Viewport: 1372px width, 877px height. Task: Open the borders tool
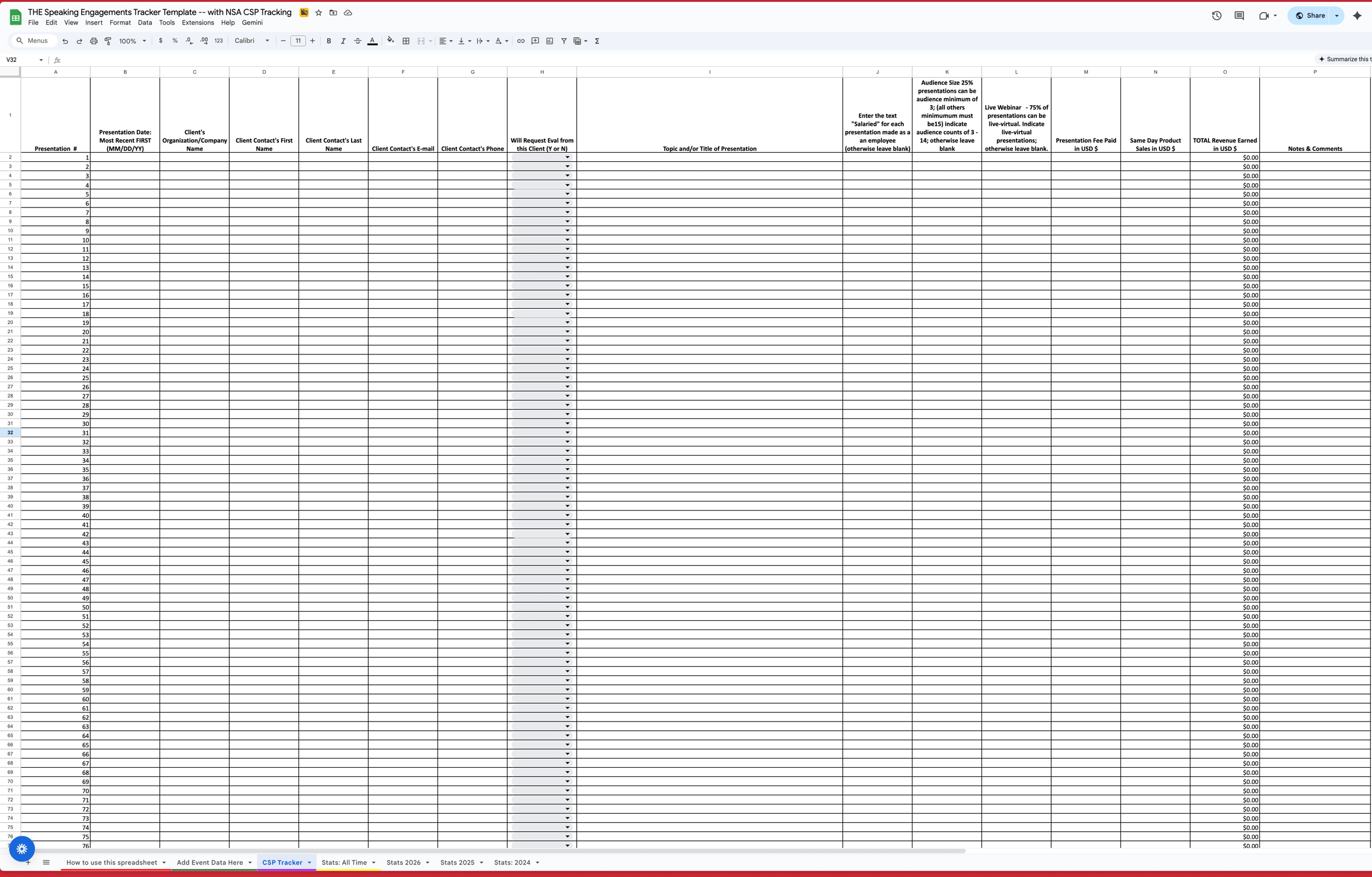[x=406, y=41]
